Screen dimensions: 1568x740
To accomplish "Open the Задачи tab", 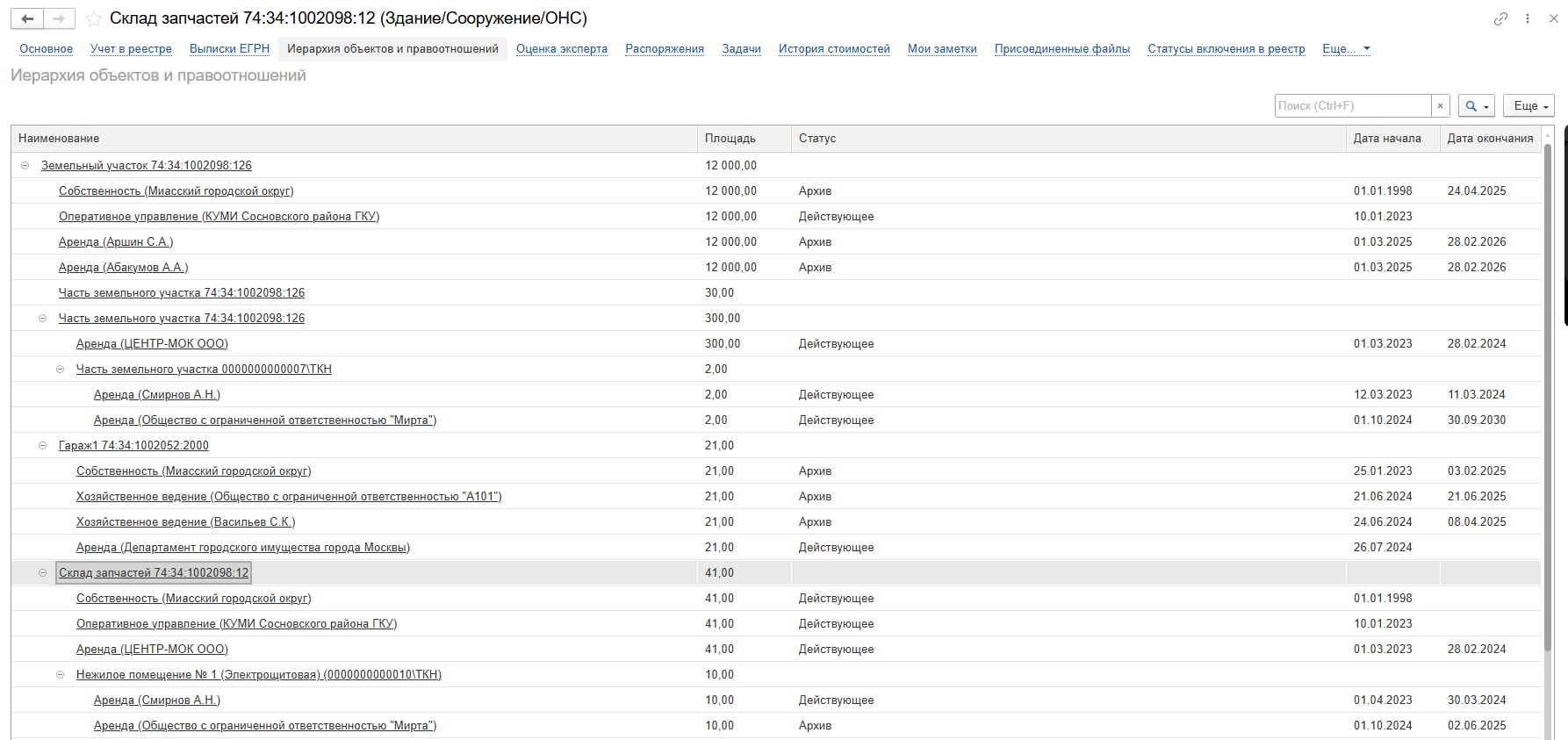I will [x=741, y=48].
